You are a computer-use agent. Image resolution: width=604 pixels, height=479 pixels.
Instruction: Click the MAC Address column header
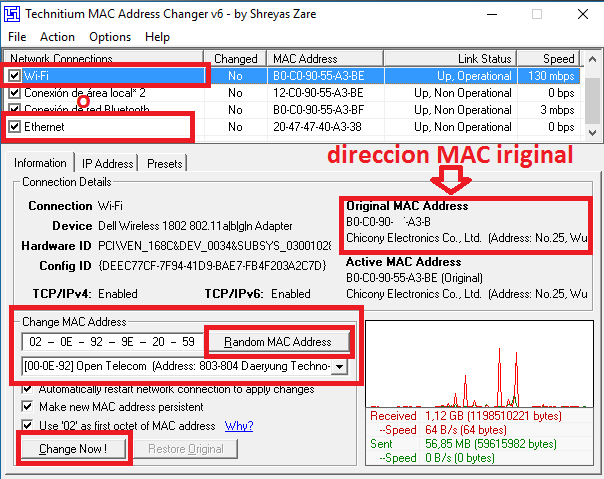325,59
